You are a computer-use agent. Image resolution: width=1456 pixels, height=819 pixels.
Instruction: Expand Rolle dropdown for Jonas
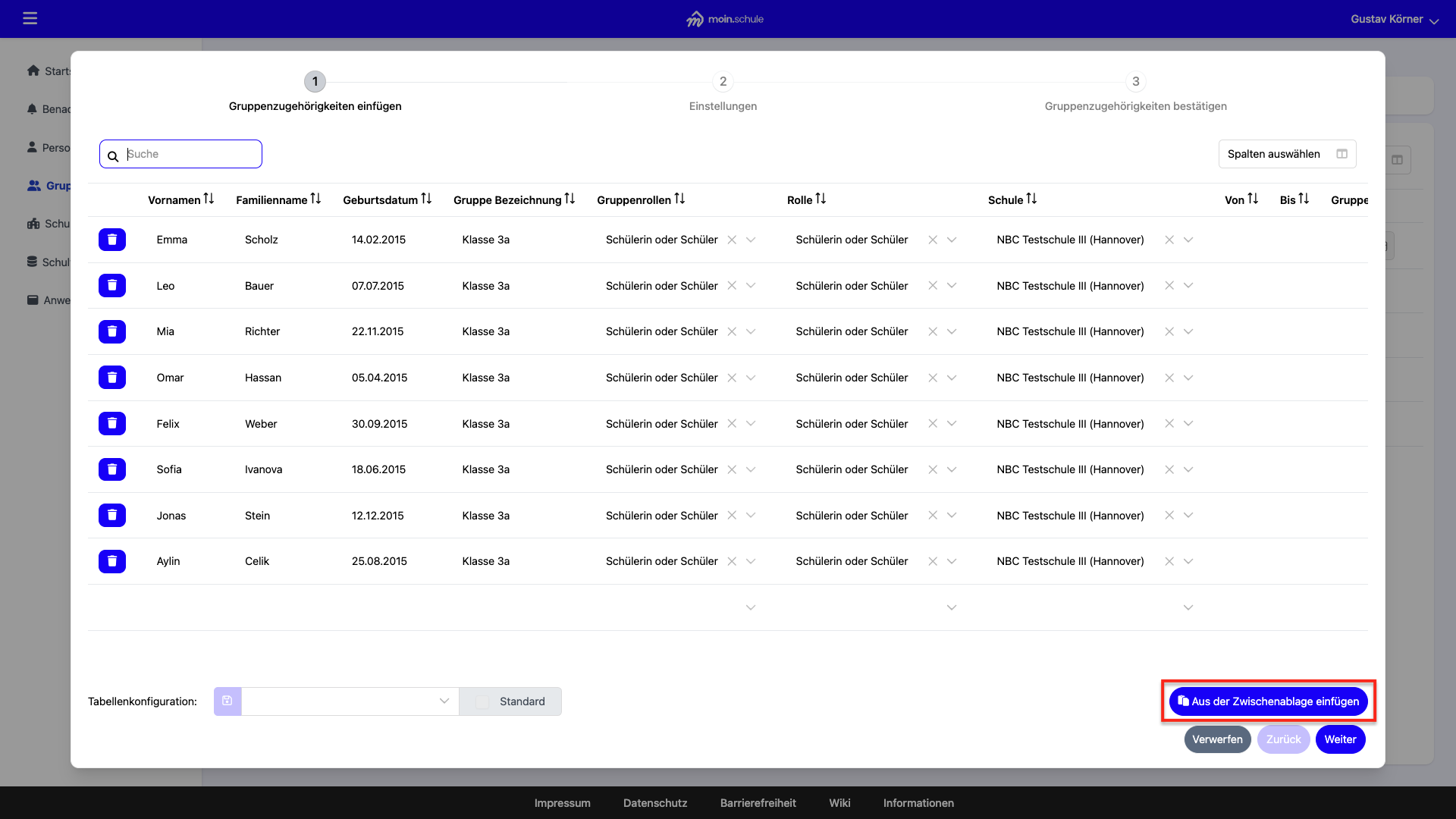point(952,516)
